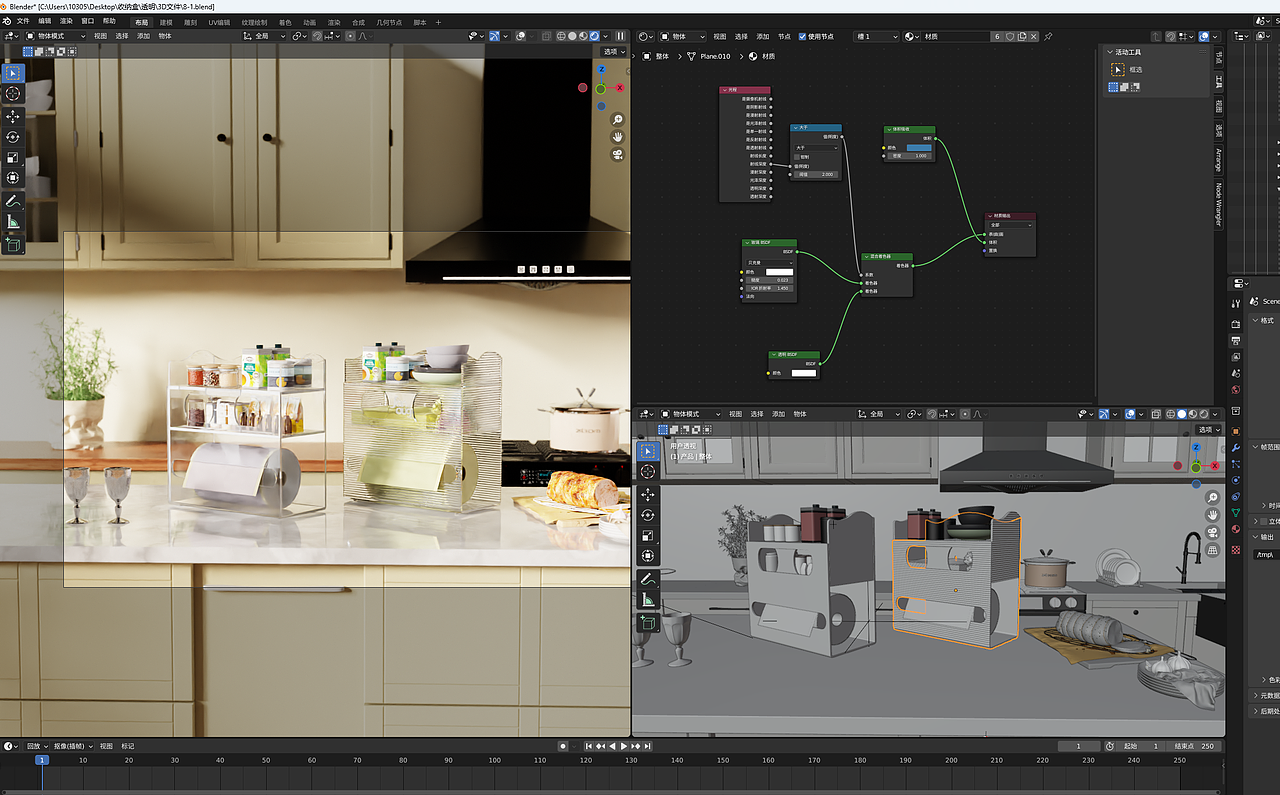
Task: Open the 全局 orientation dropdown in rendered viewport
Action: (265, 36)
